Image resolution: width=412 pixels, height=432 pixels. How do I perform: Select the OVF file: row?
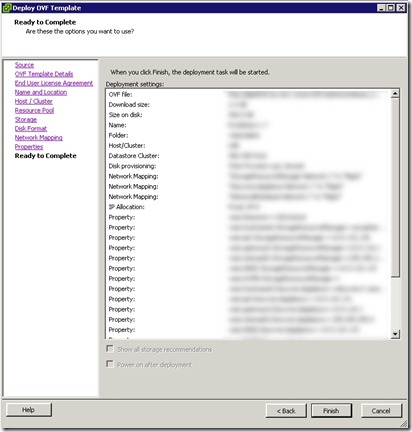(248, 94)
